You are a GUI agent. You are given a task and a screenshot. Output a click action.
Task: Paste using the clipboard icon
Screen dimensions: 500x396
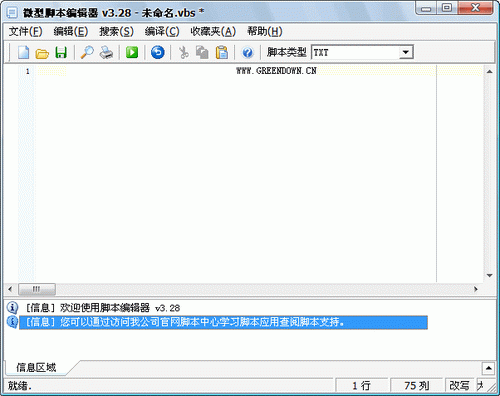pos(222,52)
